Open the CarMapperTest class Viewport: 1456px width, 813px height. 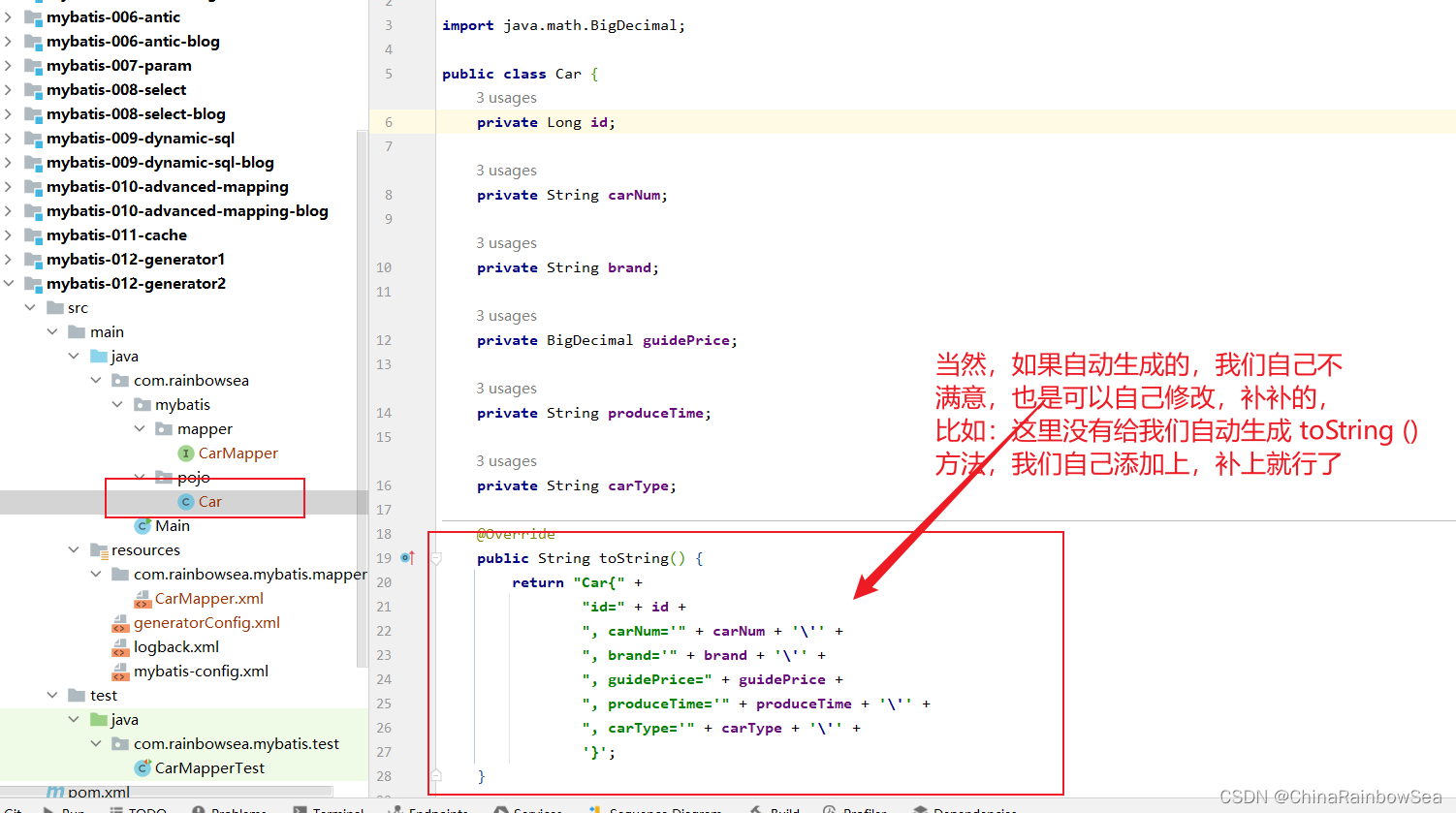click(209, 768)
